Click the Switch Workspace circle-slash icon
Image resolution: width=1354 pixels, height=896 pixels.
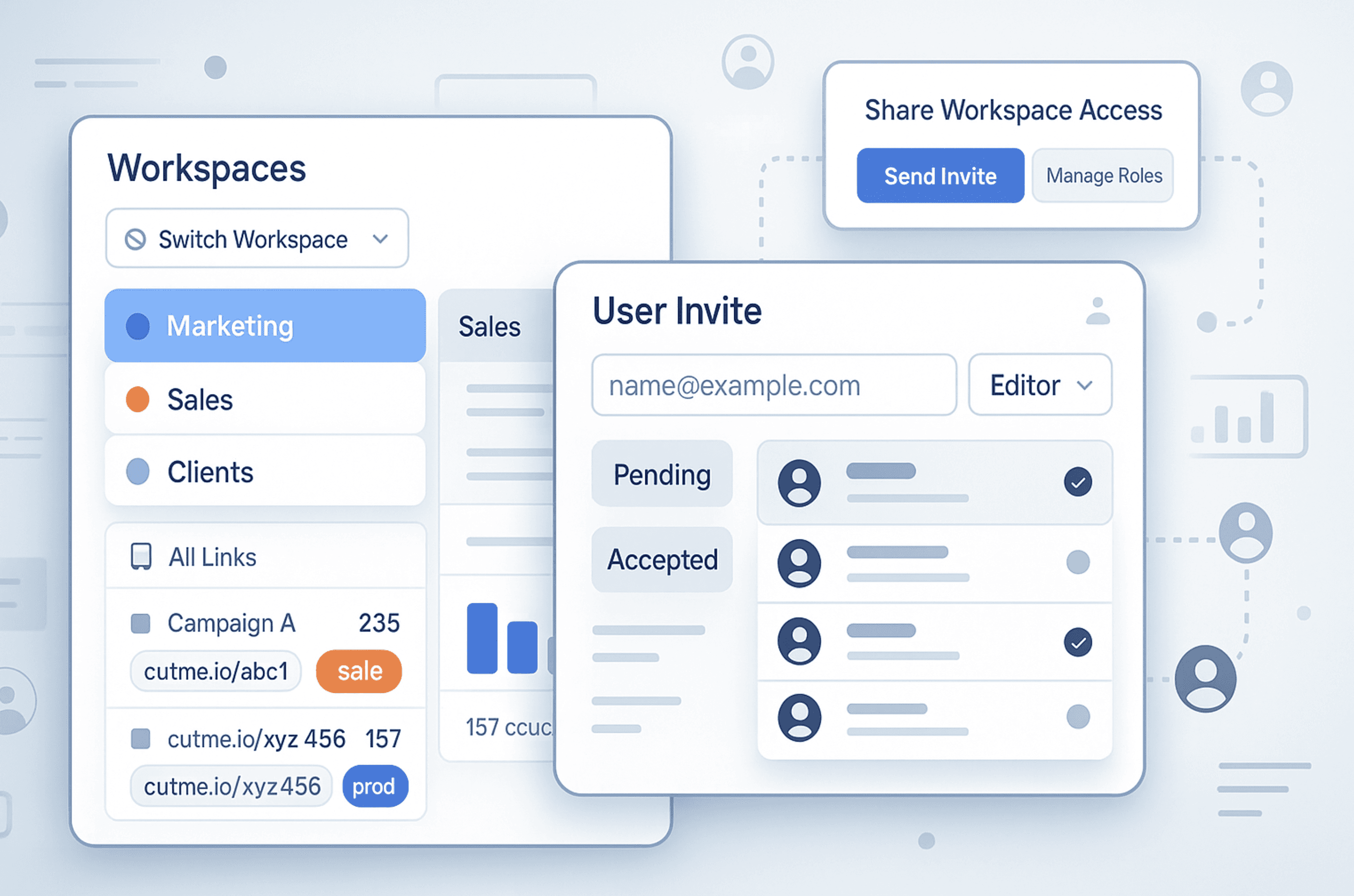[135, 239]
